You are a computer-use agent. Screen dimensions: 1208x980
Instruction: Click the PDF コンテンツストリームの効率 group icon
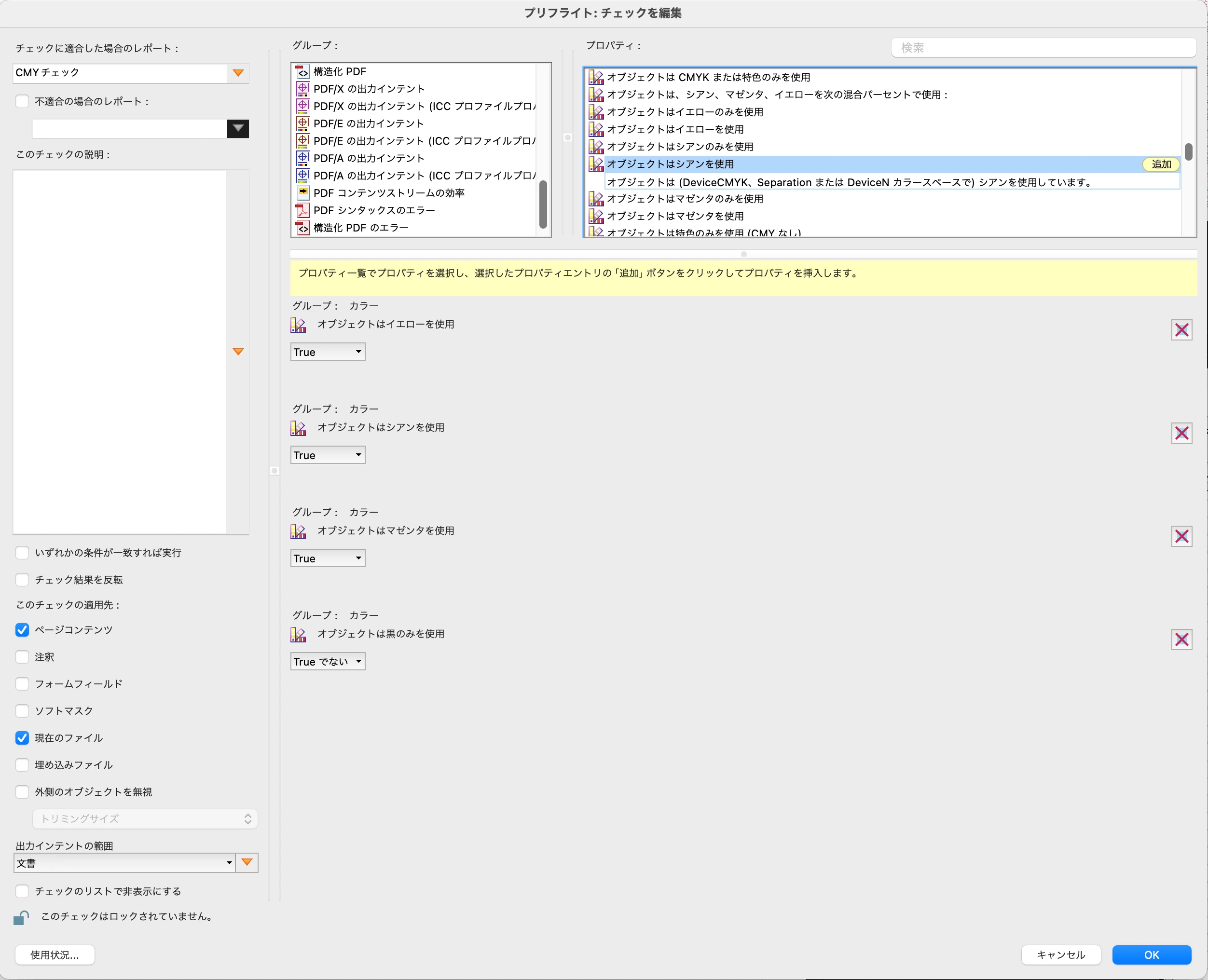302,193
